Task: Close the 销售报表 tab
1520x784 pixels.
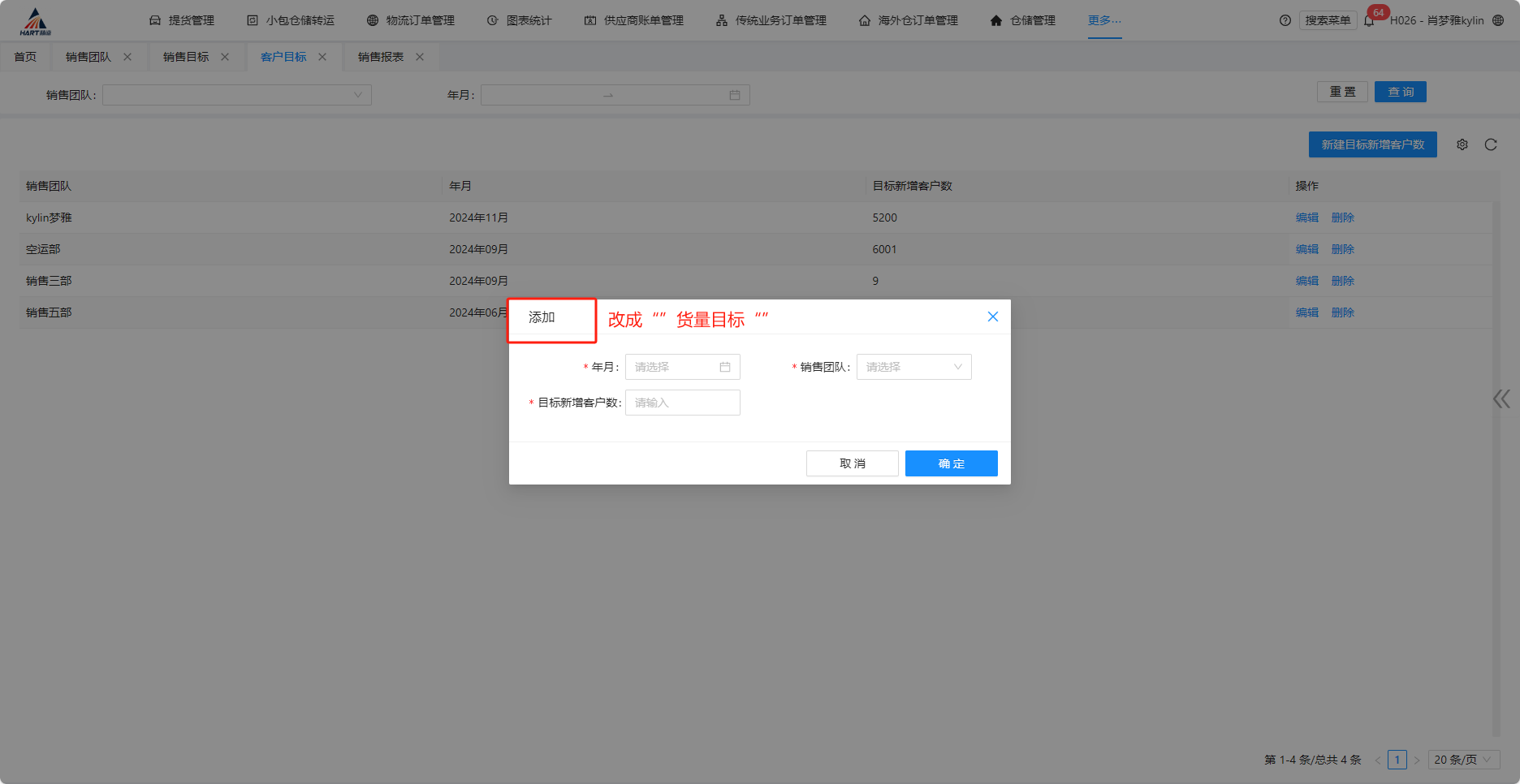Action: (420, 57)
